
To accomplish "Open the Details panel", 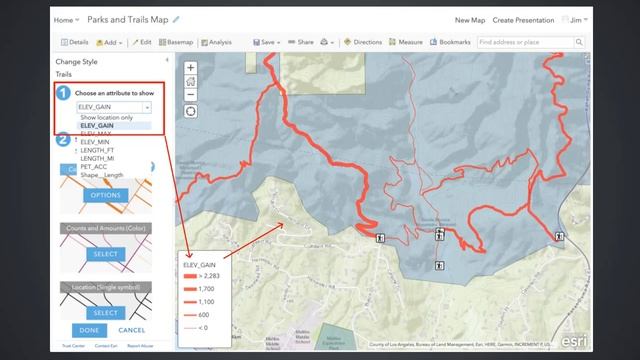I will [74, 42].
